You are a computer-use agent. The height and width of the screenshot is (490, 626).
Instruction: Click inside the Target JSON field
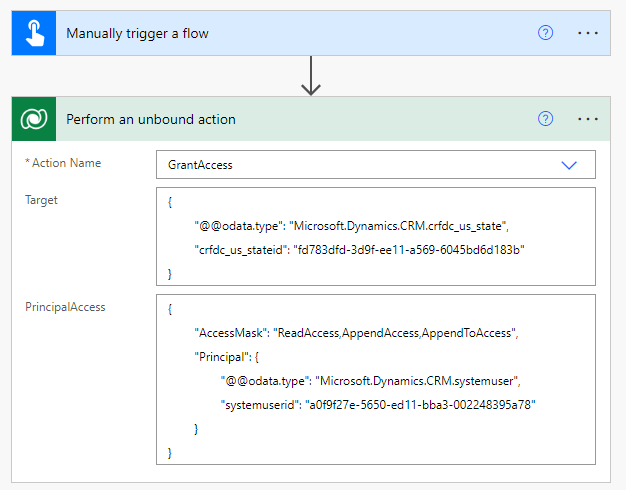click(376, 236)
